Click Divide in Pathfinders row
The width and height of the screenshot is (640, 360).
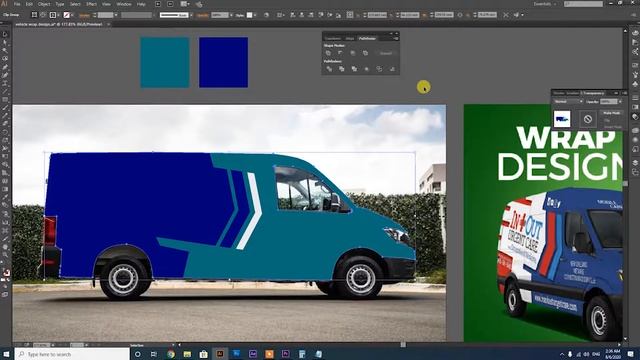[x=329, y=69]
